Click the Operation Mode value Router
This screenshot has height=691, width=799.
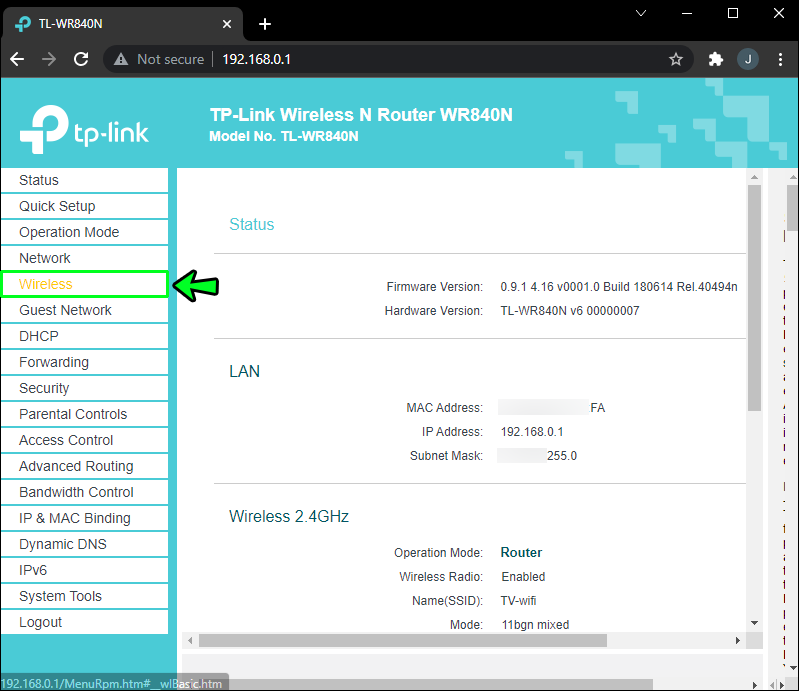pyautogui.click(x=521, y=553)
